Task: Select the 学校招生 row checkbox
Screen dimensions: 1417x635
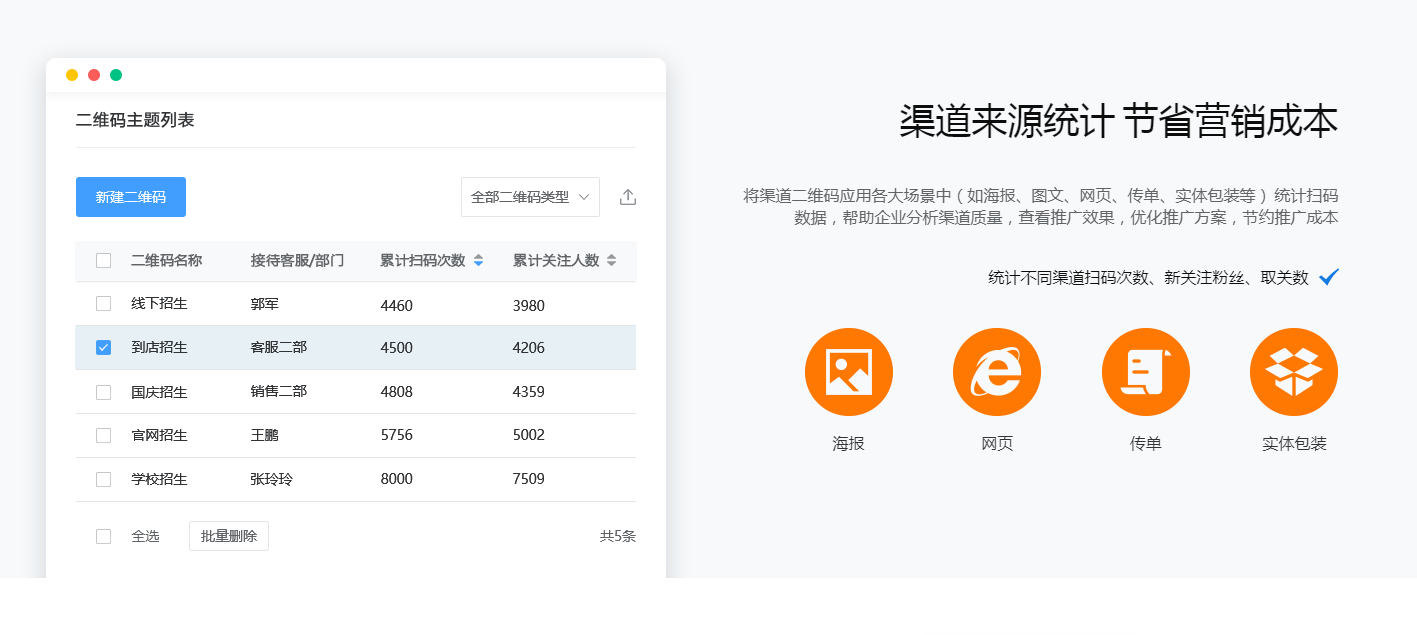Action: 103,479
